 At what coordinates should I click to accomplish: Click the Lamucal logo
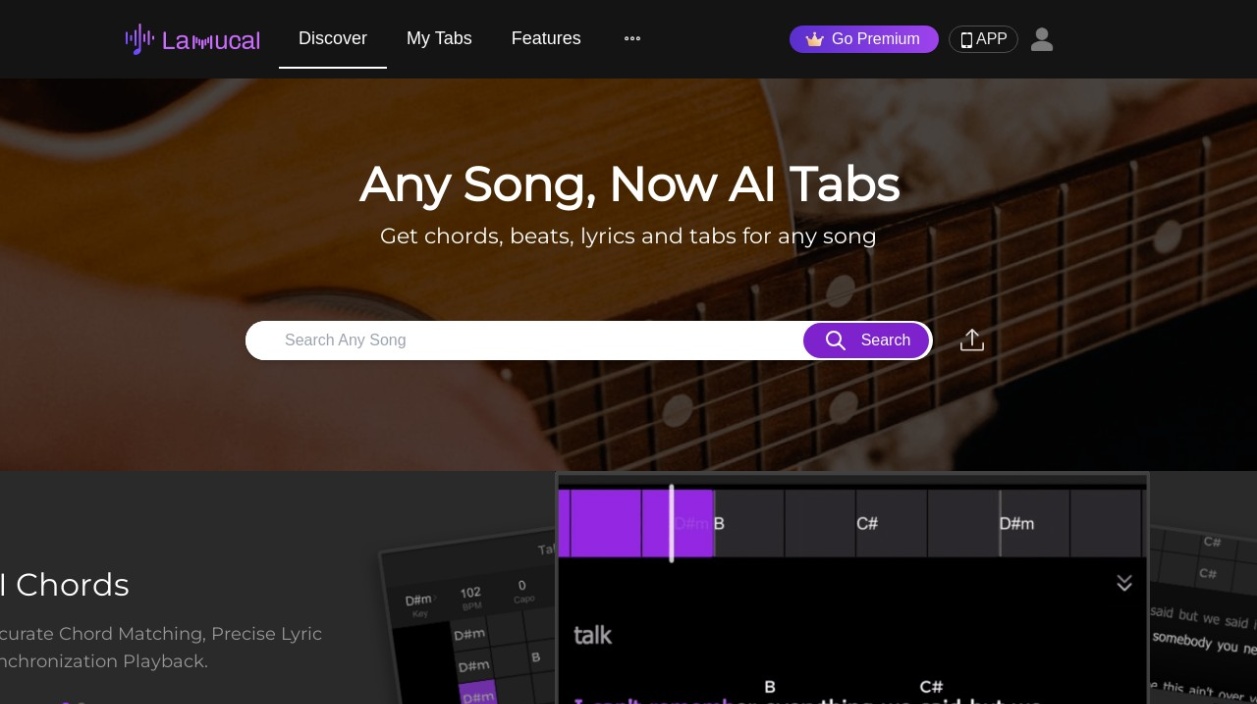click(192, 40)
